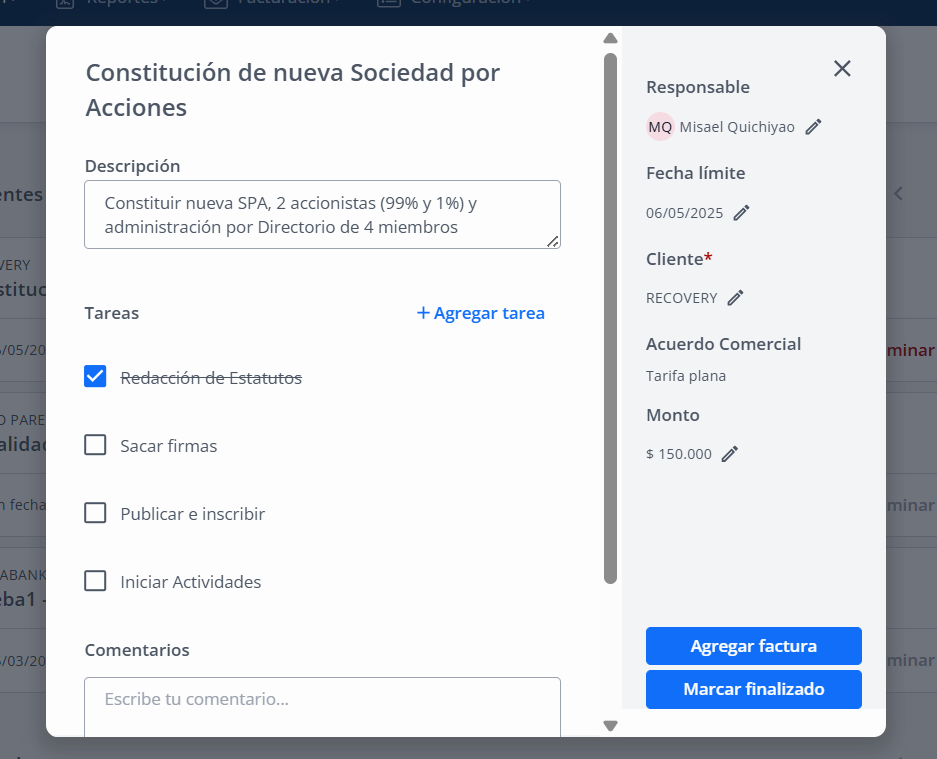Check the Sacar firmas task

tap(95, 445)
